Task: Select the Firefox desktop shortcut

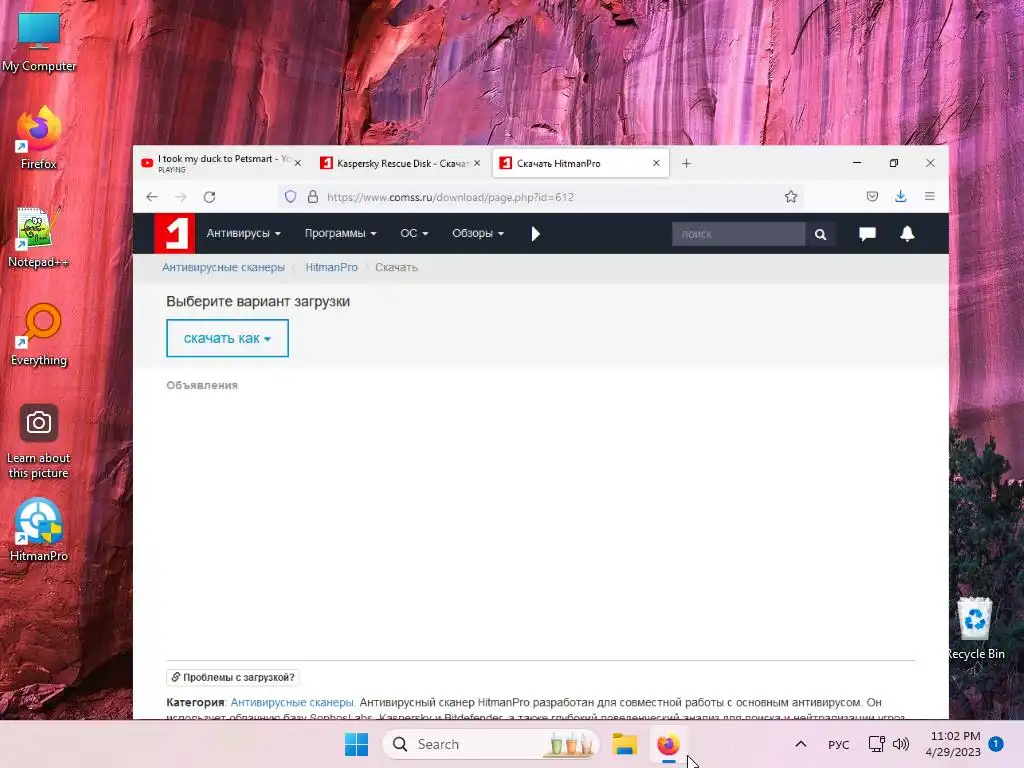Action: point(39,138)
